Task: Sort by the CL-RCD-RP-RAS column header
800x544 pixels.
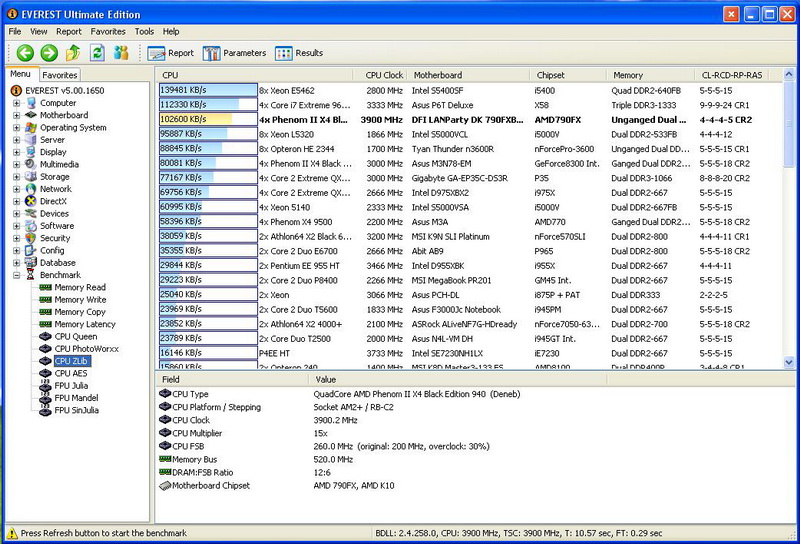Action: [732, 75]
